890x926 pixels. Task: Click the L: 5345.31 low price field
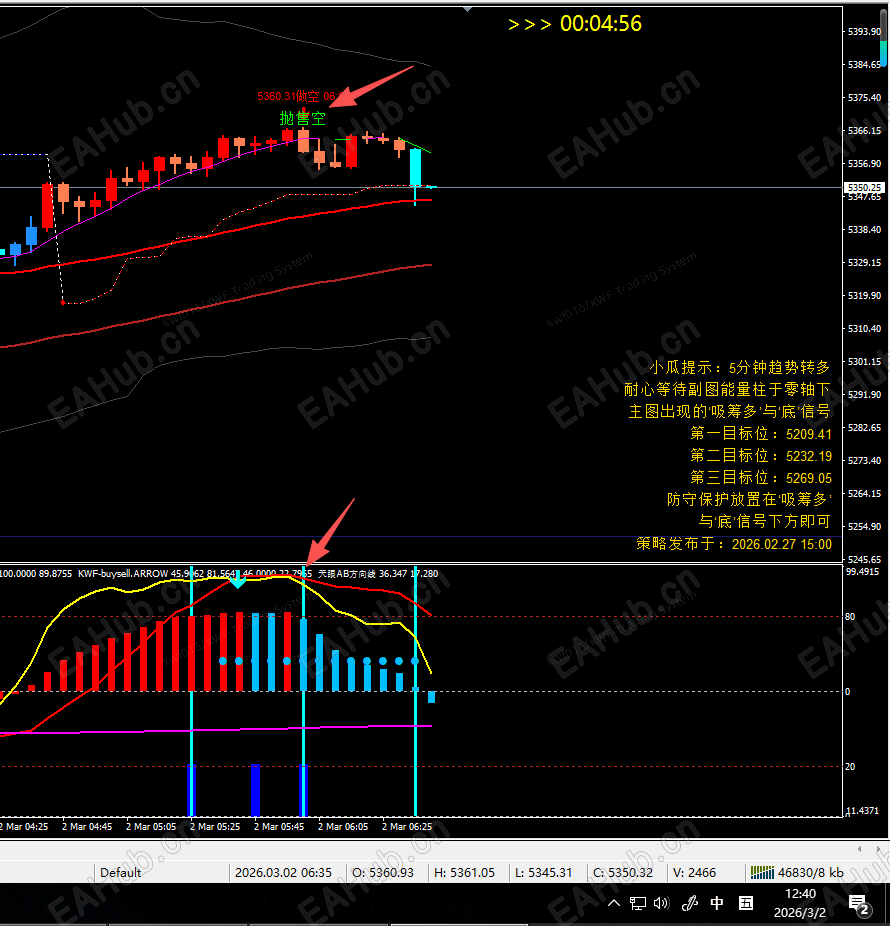(x=543, y=872)
